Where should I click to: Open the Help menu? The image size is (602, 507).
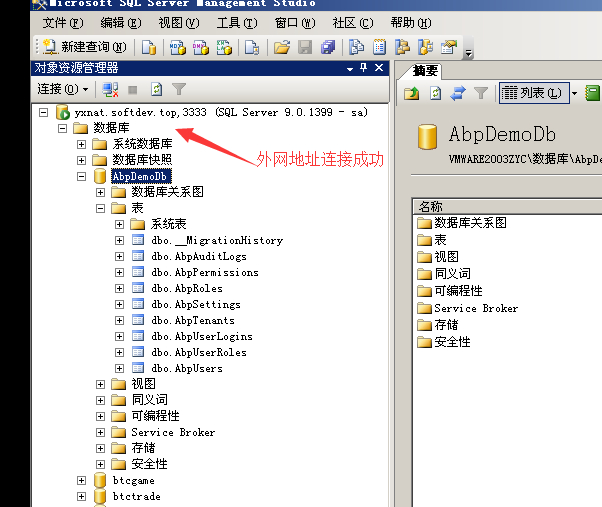click(411, 23)
